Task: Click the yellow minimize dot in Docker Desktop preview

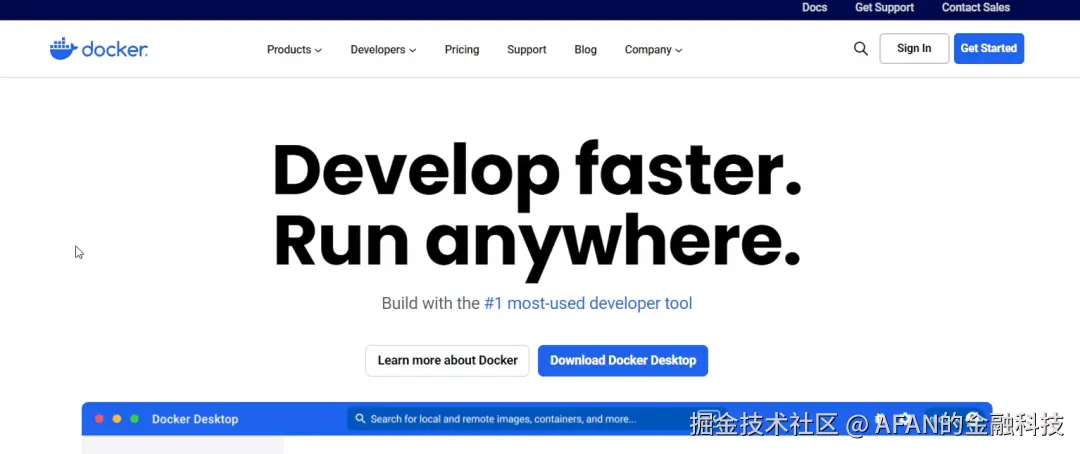Action: pos(117,419)
